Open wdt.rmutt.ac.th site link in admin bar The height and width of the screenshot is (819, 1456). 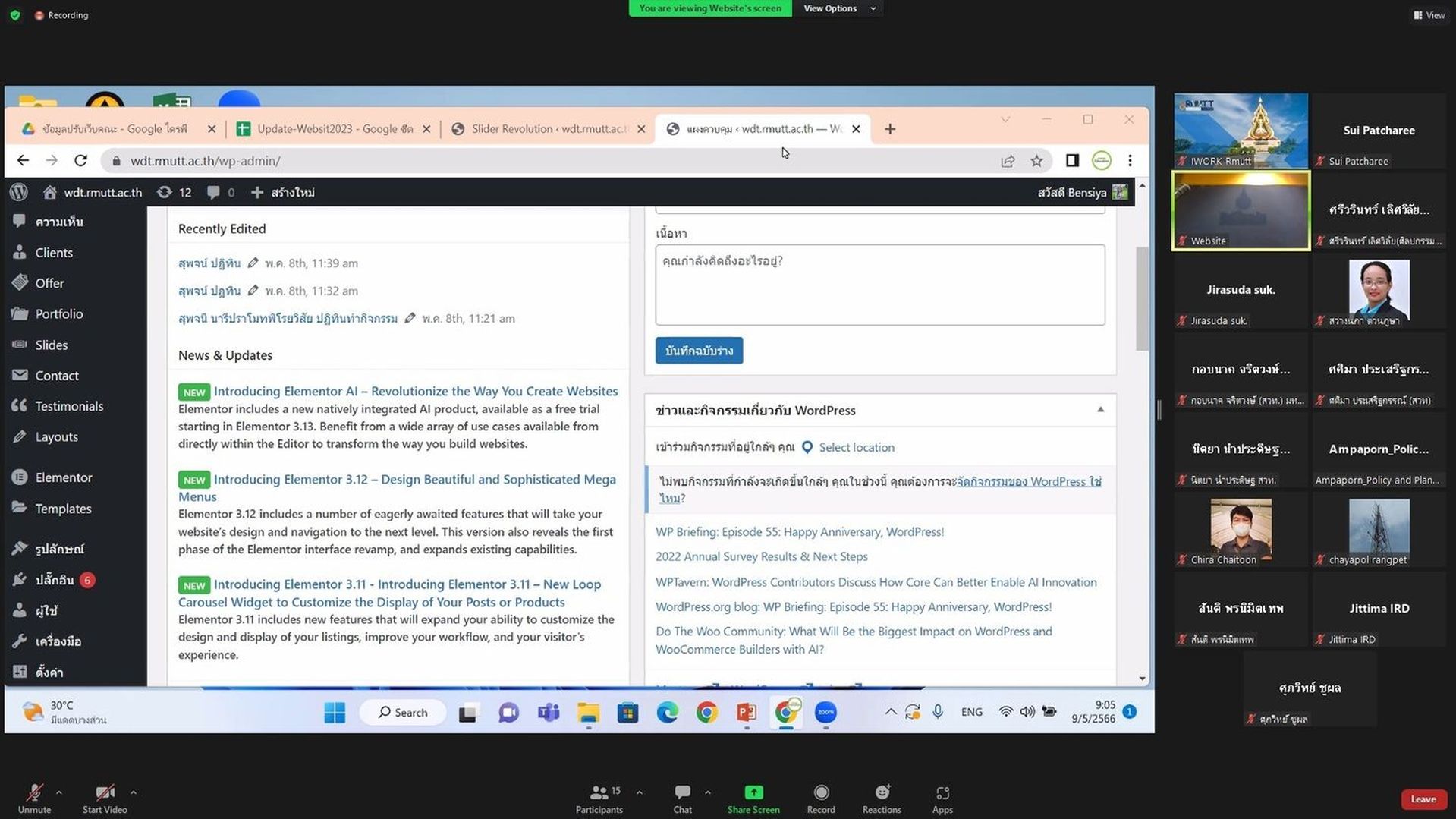coord(93,192)
